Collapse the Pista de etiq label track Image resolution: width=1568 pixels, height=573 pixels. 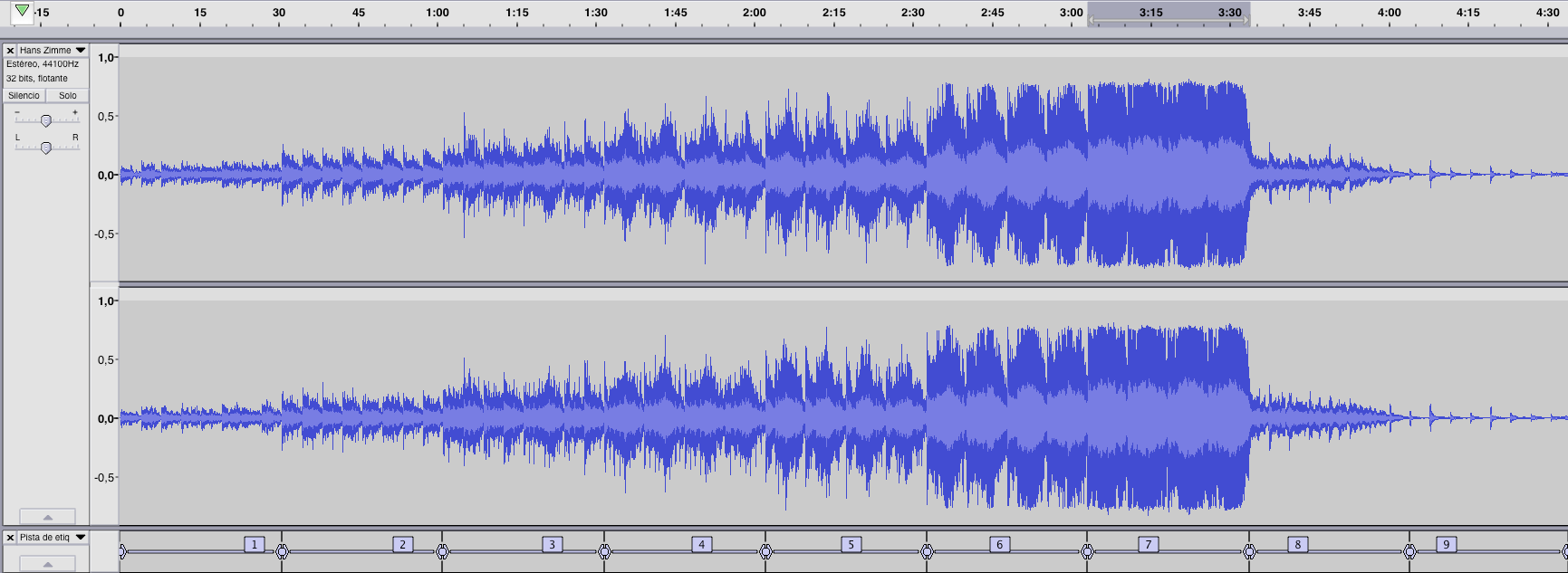(47, 564)
